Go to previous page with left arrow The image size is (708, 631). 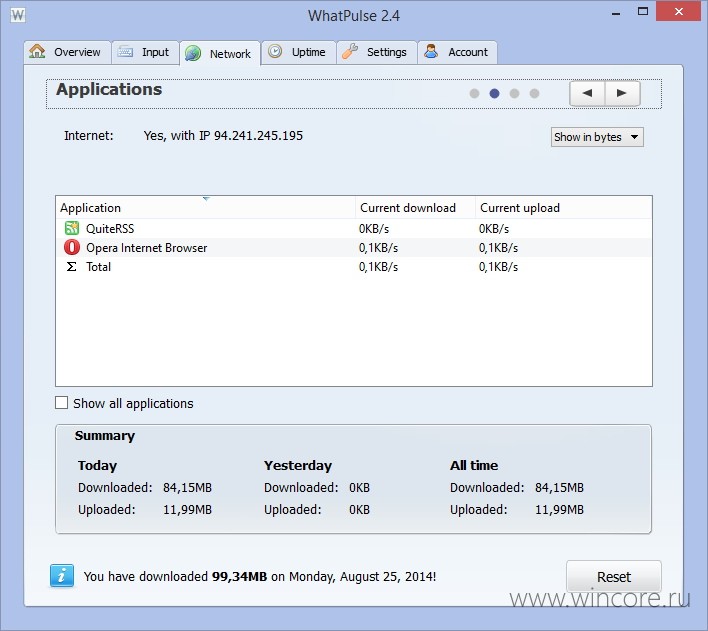587,93
